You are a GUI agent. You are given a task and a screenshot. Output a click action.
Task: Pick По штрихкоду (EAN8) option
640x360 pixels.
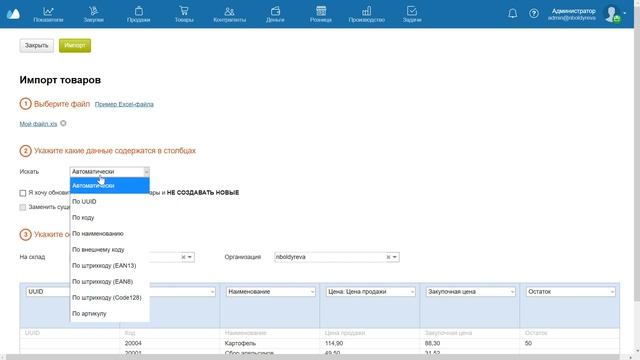(109, 282)
